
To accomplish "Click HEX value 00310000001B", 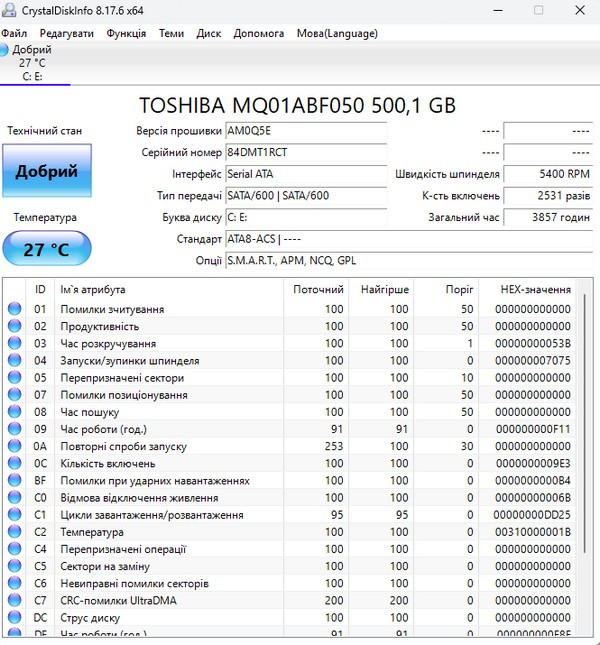I will pyautogui.click(x=533, y=532).
